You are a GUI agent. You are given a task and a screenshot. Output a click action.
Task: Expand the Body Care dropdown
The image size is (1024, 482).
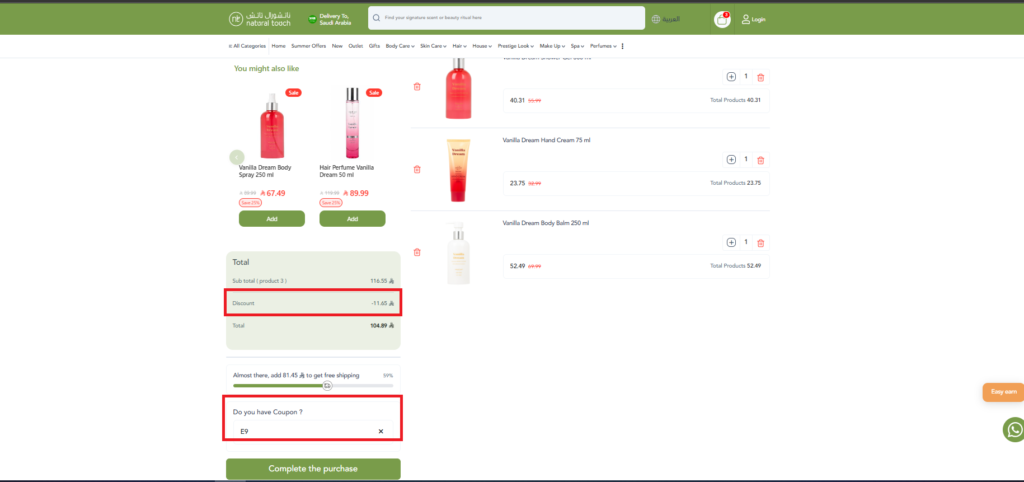pos(398,46)
